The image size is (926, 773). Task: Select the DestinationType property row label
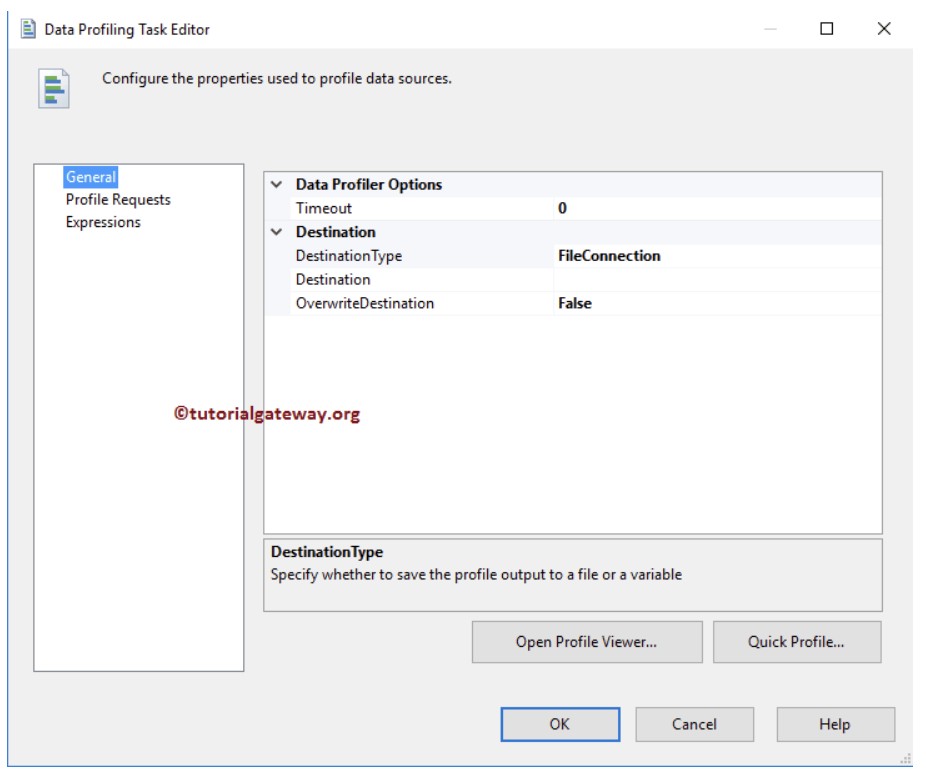pos(348,256)
